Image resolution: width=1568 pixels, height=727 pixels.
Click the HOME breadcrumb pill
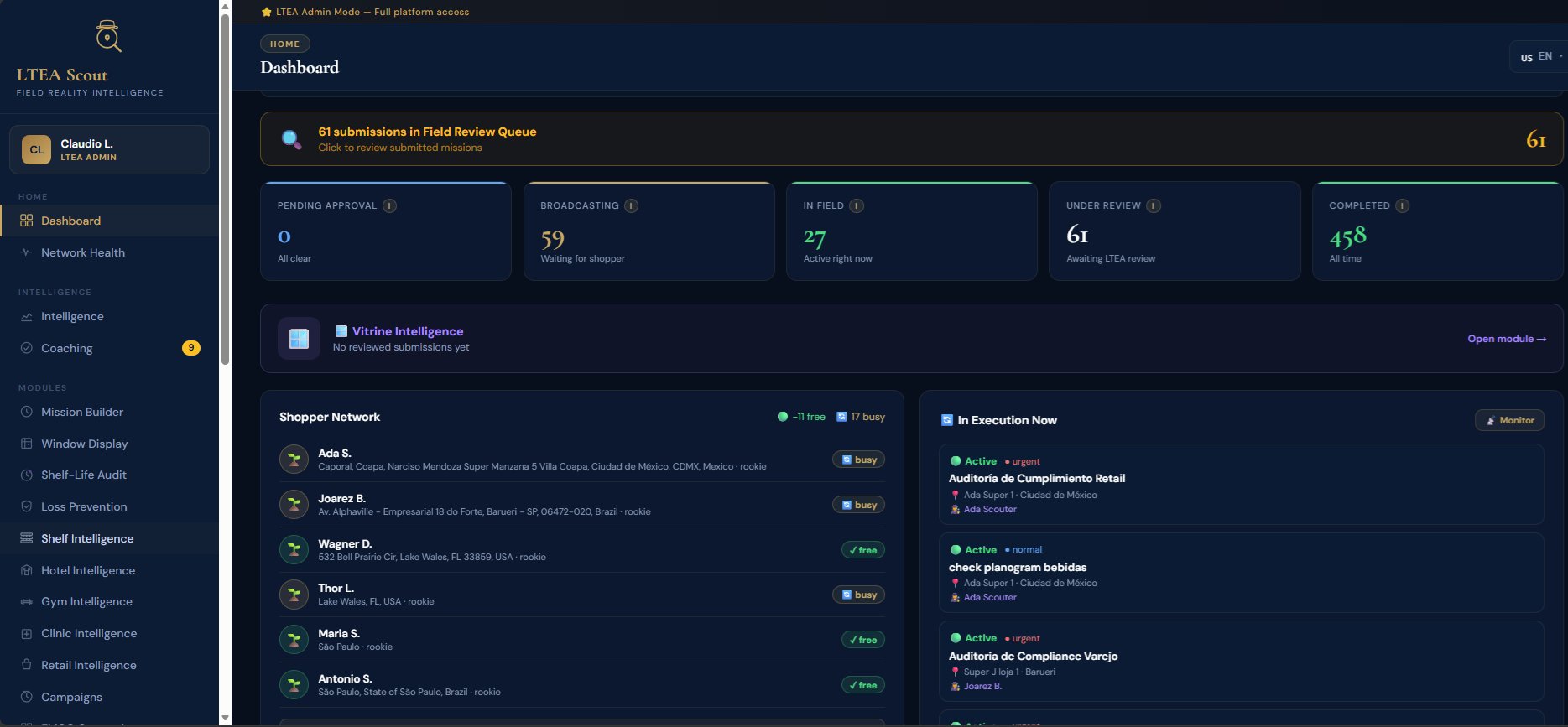pos(285,44)
